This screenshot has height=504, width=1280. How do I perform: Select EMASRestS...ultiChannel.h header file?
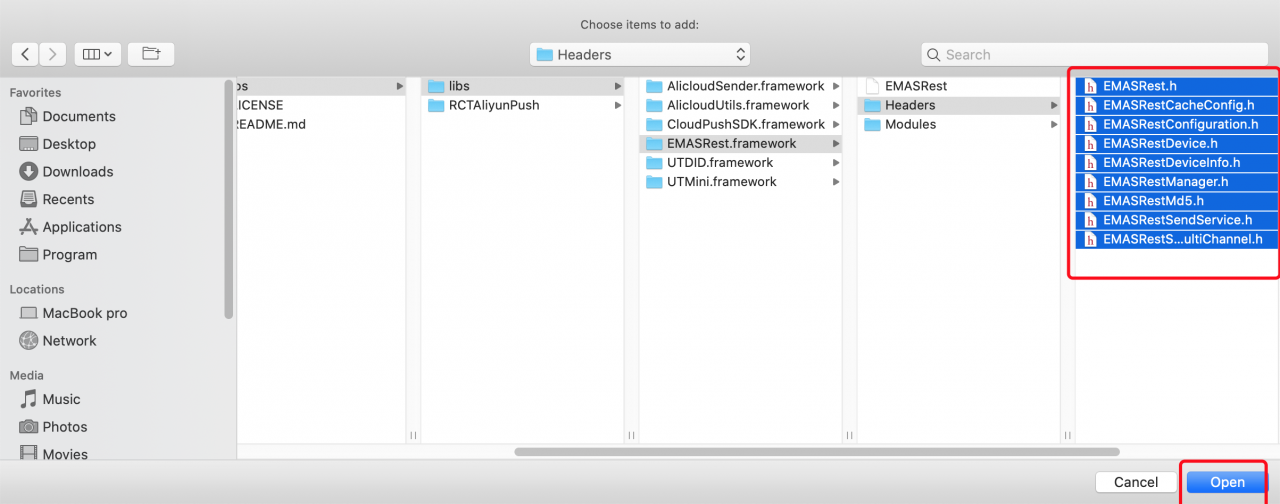[1177, 239]
